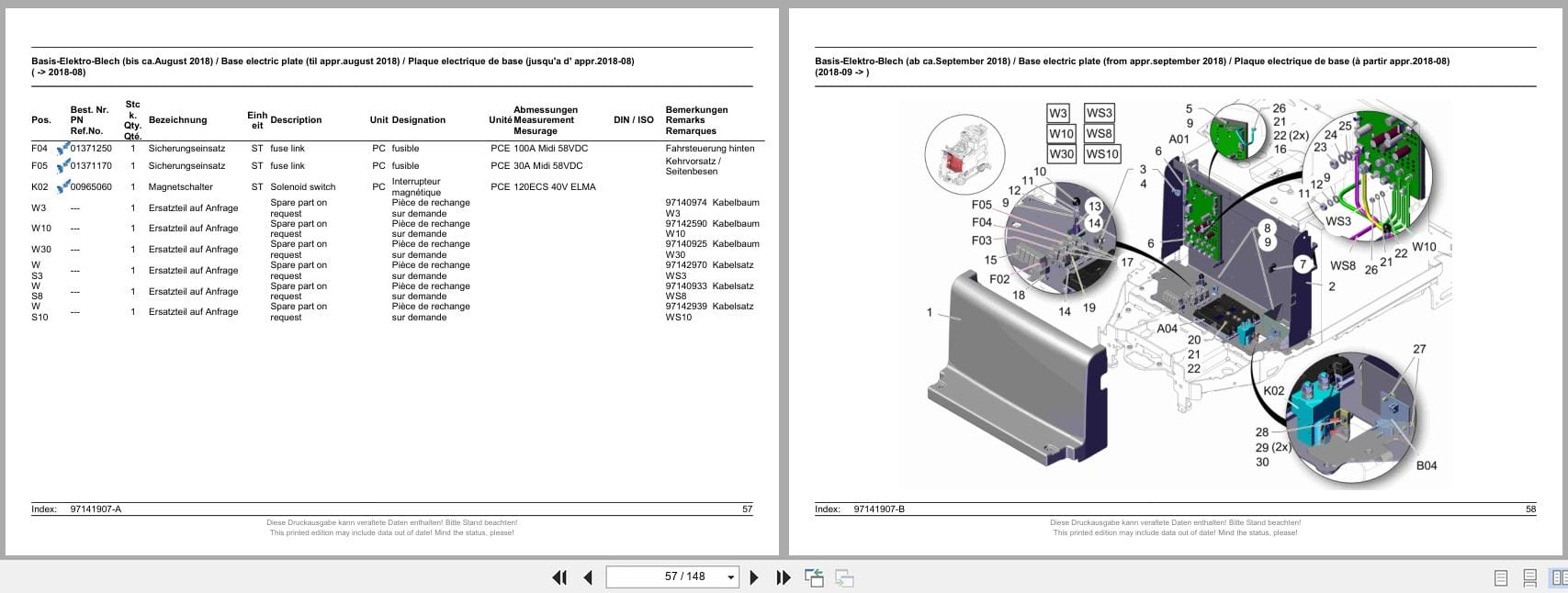
Task: Click the A01 label in the diagram
Action: coord(1179,140)
